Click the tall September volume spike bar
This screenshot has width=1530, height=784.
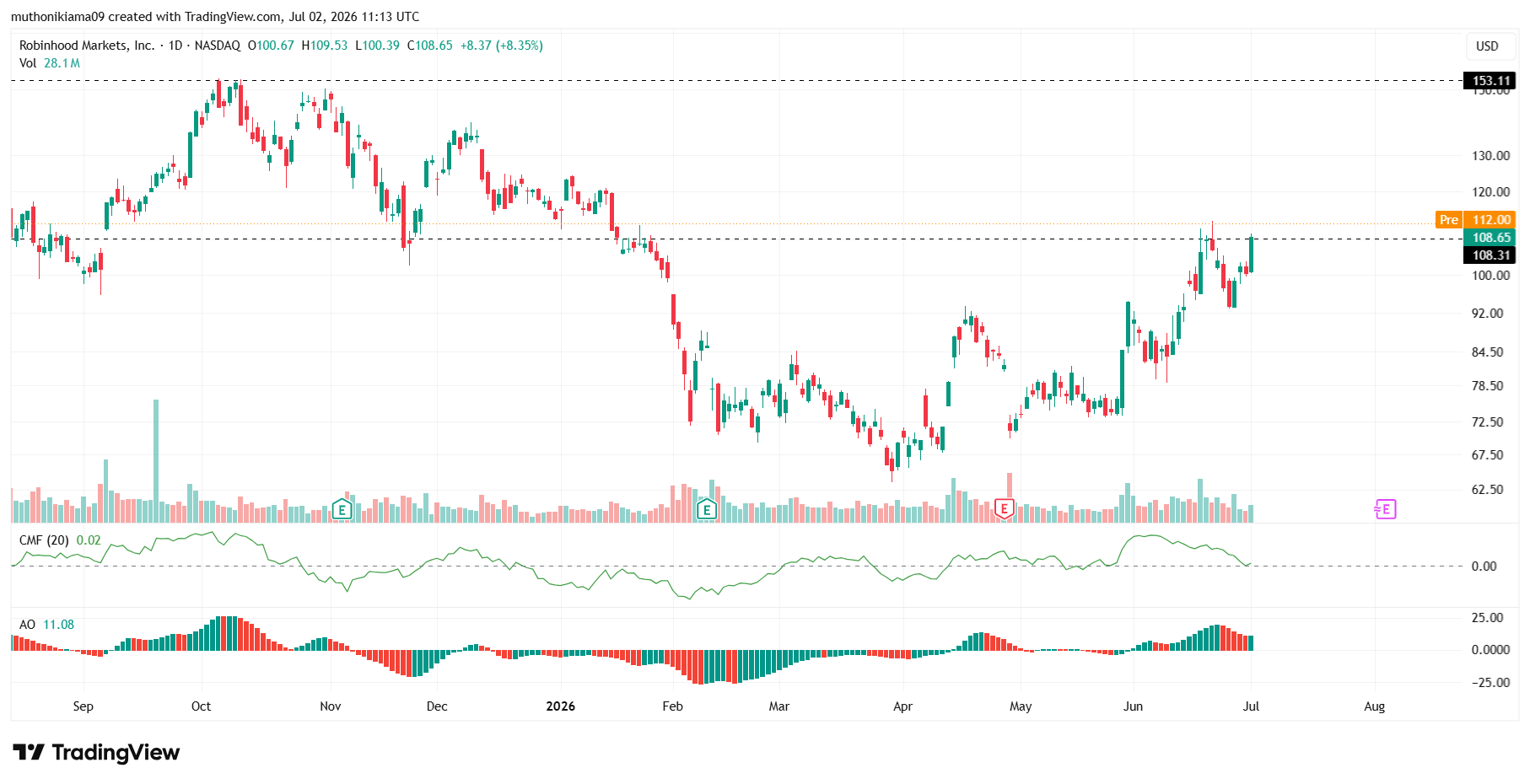(156, 460)
